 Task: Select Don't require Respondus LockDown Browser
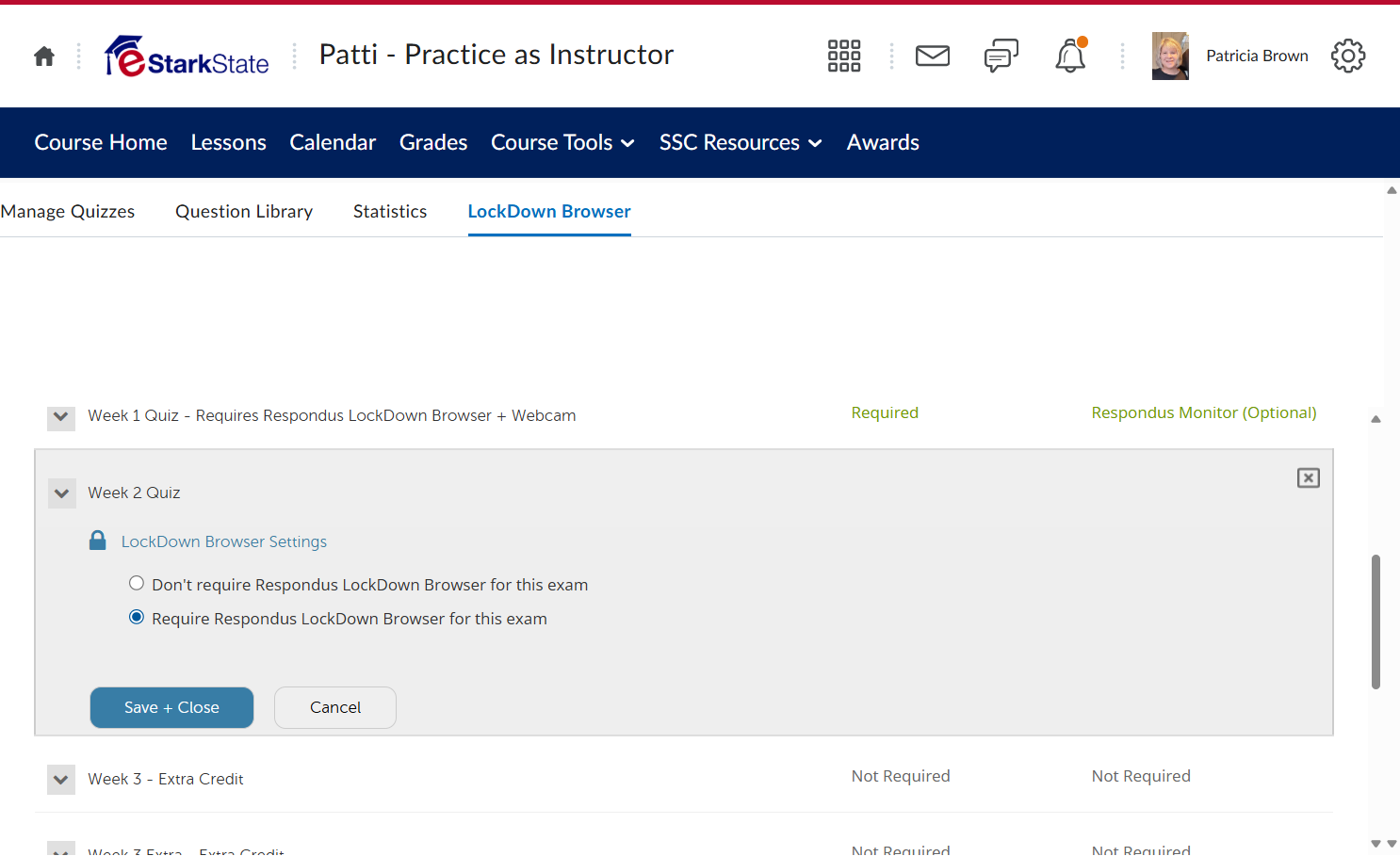137,584
